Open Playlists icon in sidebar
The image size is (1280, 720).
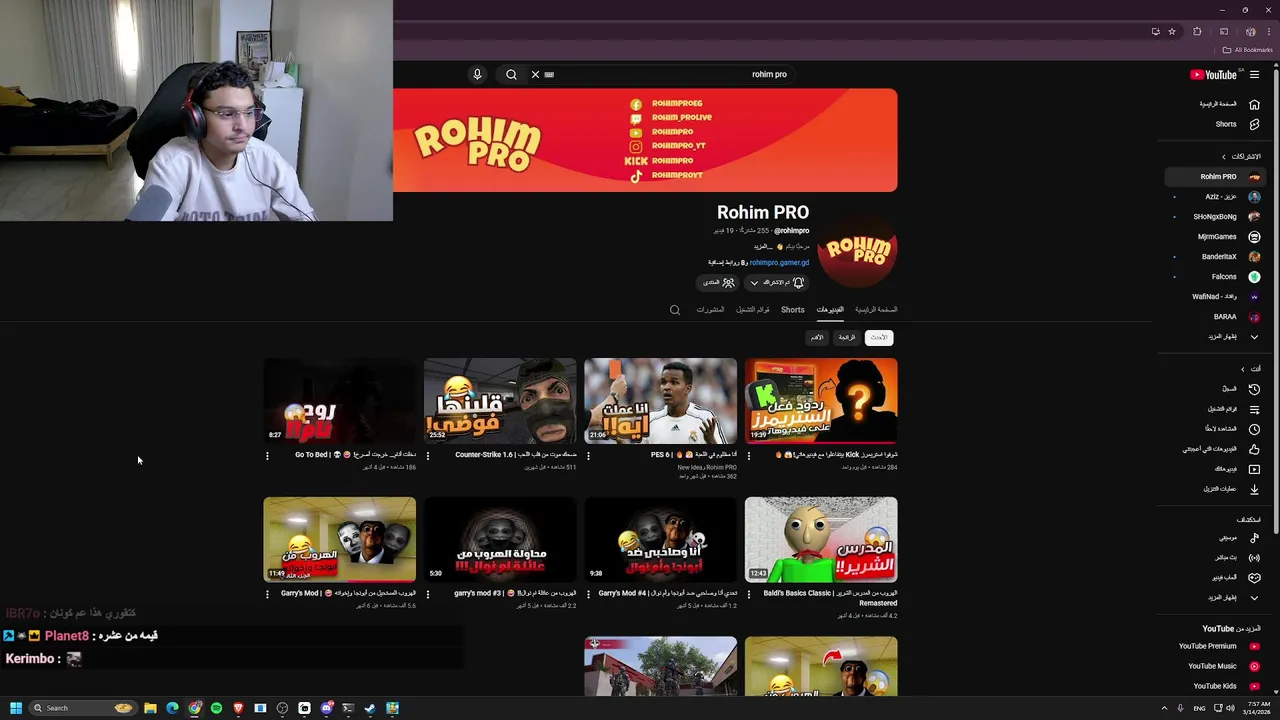(x=1254, y=409)
